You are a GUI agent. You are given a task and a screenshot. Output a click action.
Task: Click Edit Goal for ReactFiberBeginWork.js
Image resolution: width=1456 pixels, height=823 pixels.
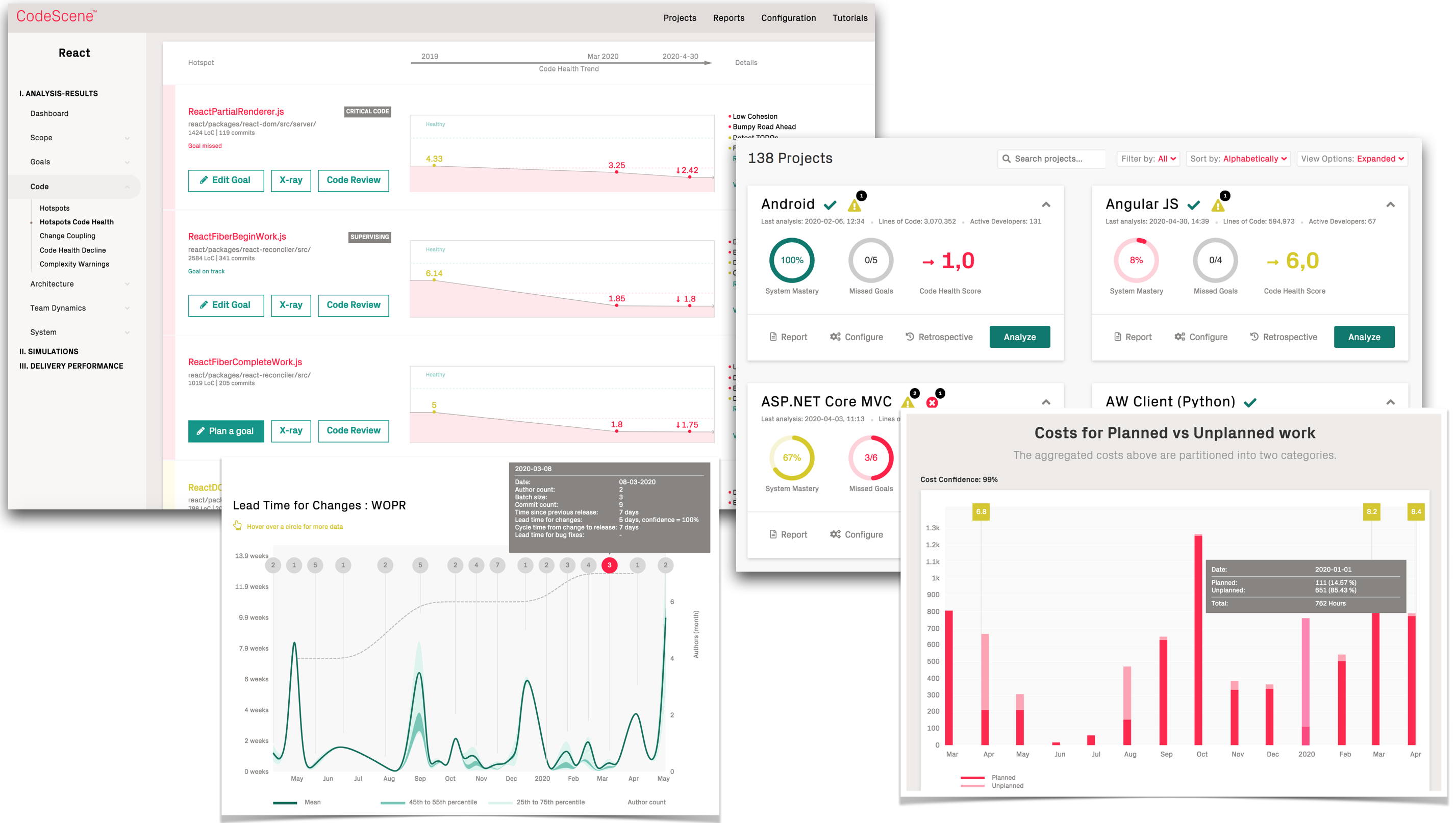(x=225, y=305)
